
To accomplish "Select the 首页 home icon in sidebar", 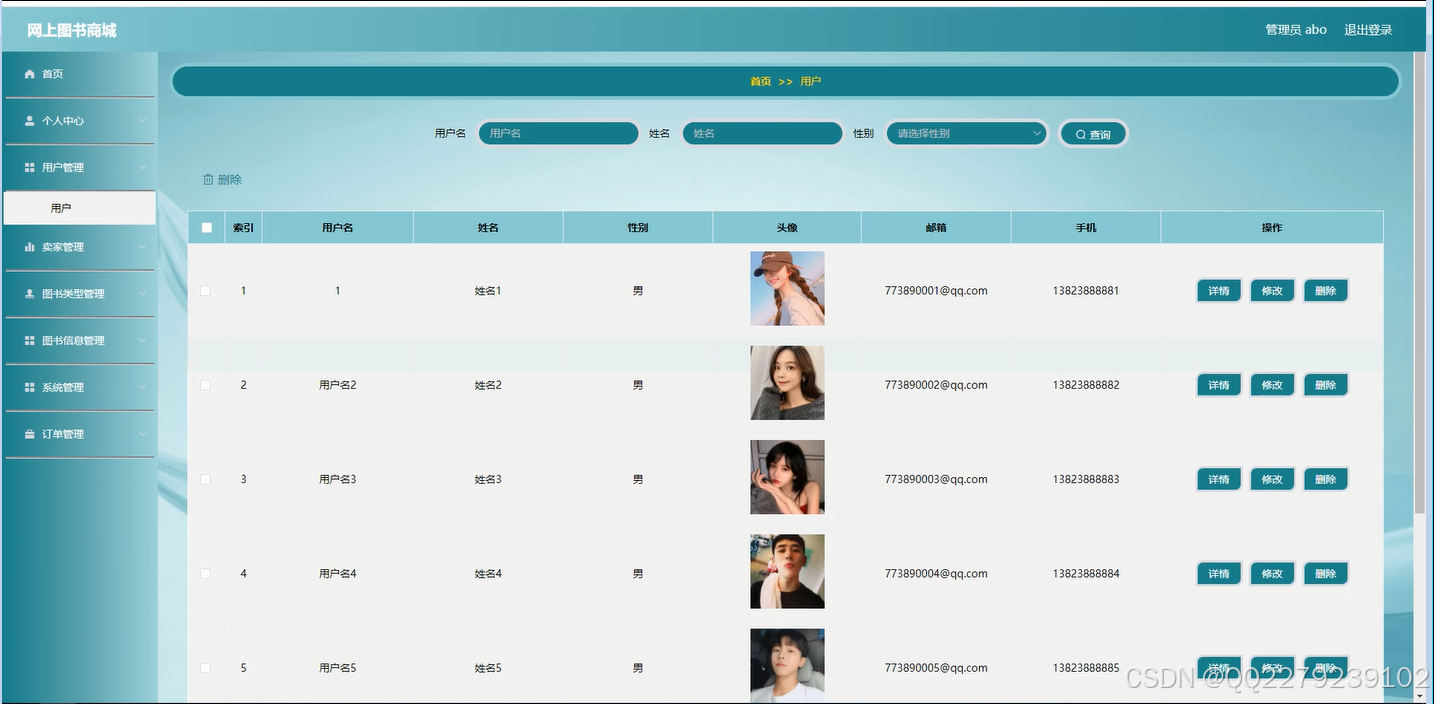I will tap(29, 73).
